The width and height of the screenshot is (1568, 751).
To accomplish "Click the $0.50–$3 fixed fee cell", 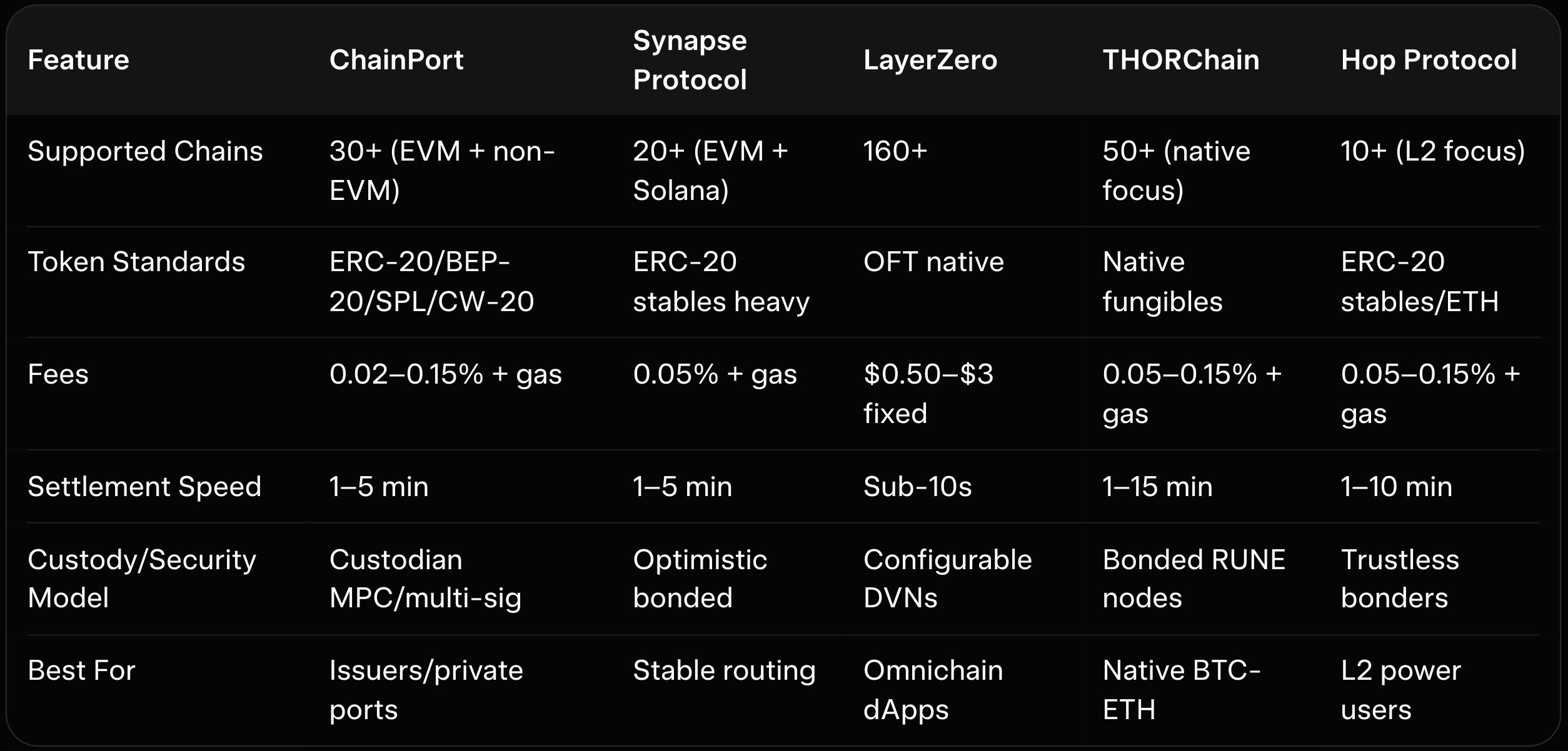I will click(x=928, y=394).
